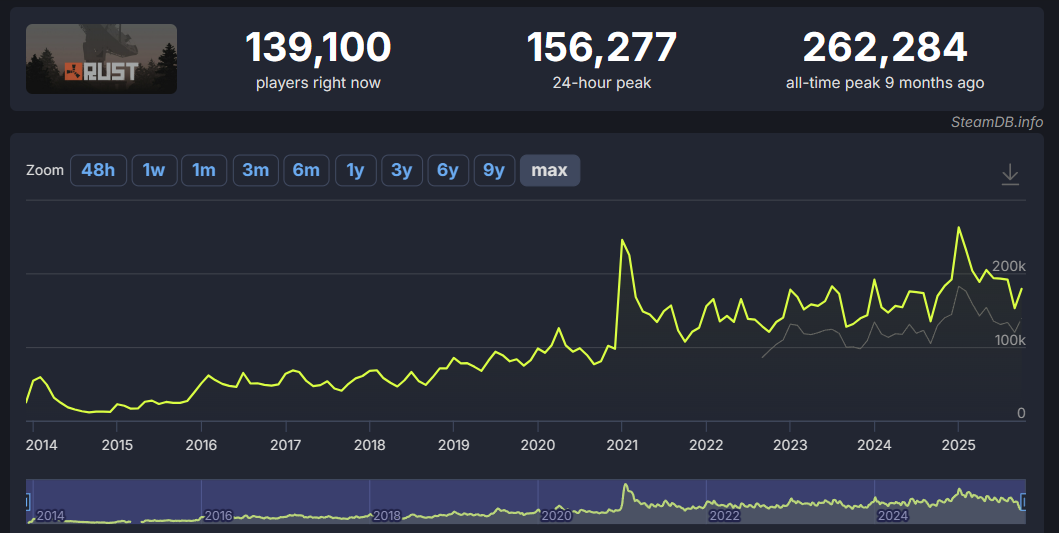Click the chart download icon

(1010, 174)
